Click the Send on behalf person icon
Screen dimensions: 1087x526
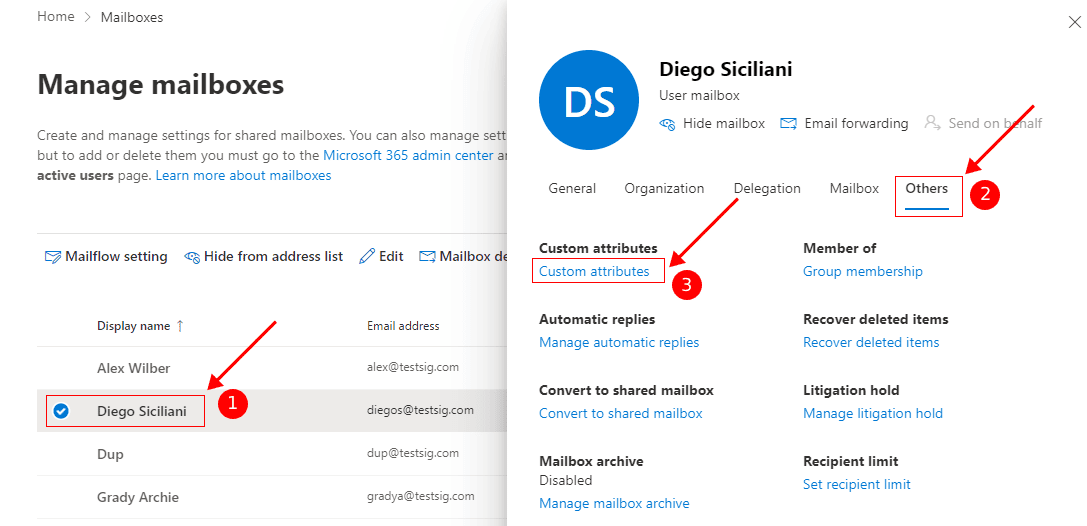pos(932,123)
